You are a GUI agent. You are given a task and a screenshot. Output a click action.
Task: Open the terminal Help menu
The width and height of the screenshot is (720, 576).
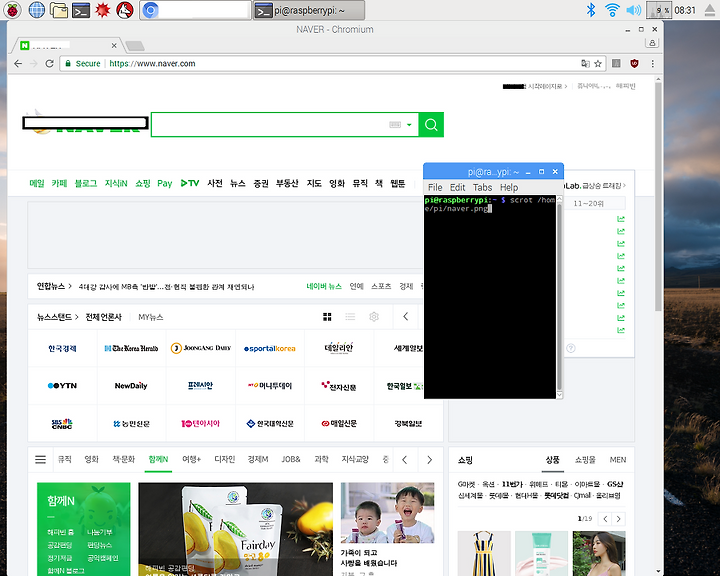(x=509, y=187)
